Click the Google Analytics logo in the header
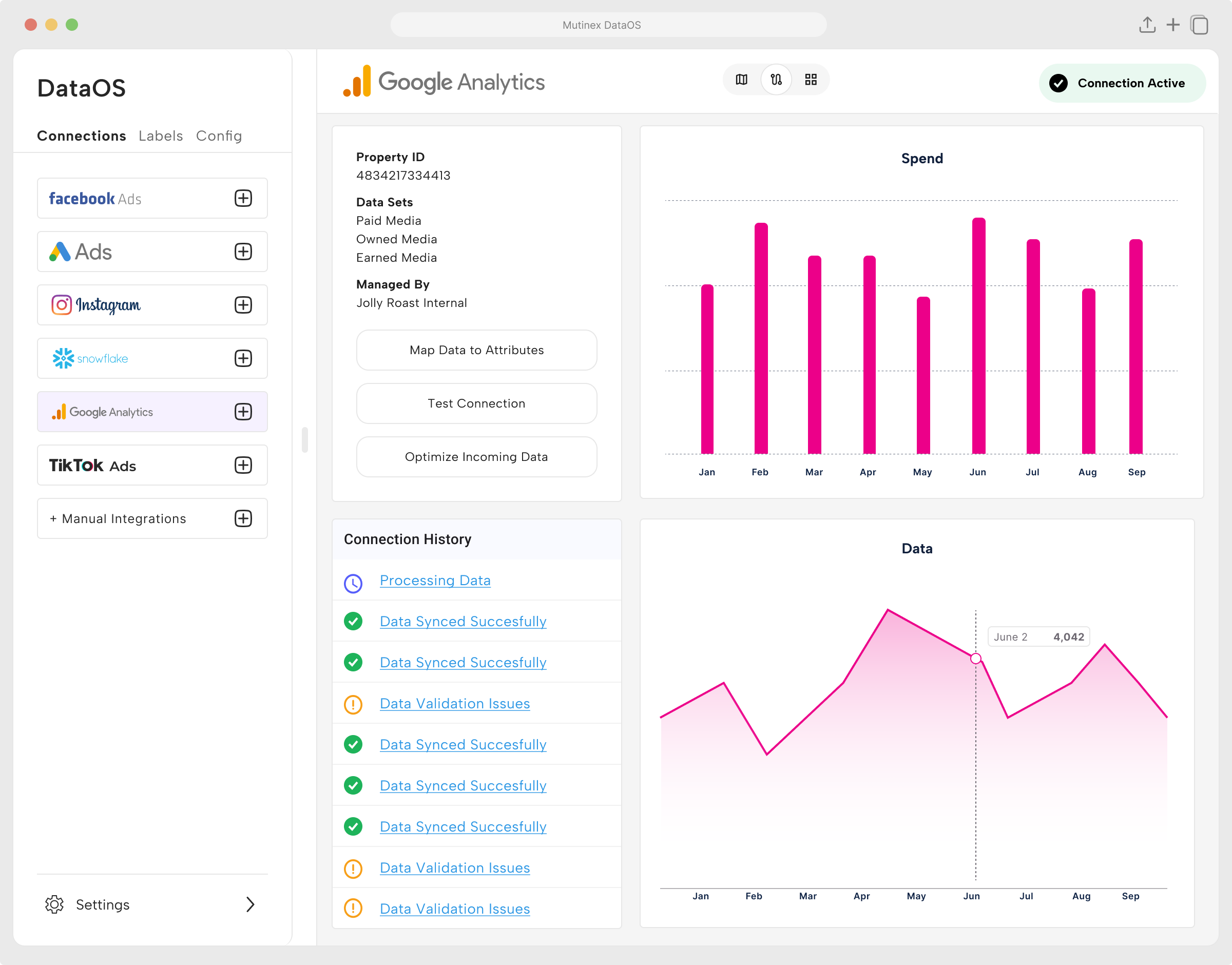 pyautogui.click(x=444, y=82)
